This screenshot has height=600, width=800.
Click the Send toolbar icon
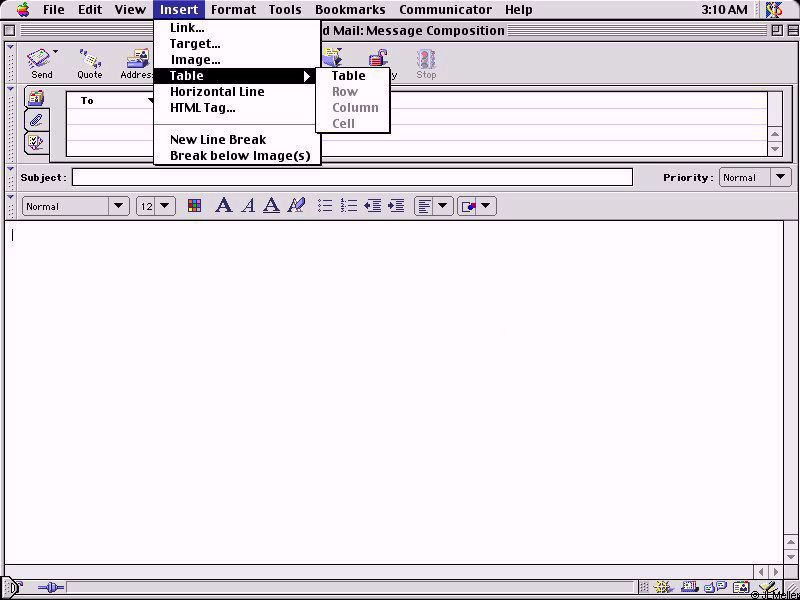point(39,59)
